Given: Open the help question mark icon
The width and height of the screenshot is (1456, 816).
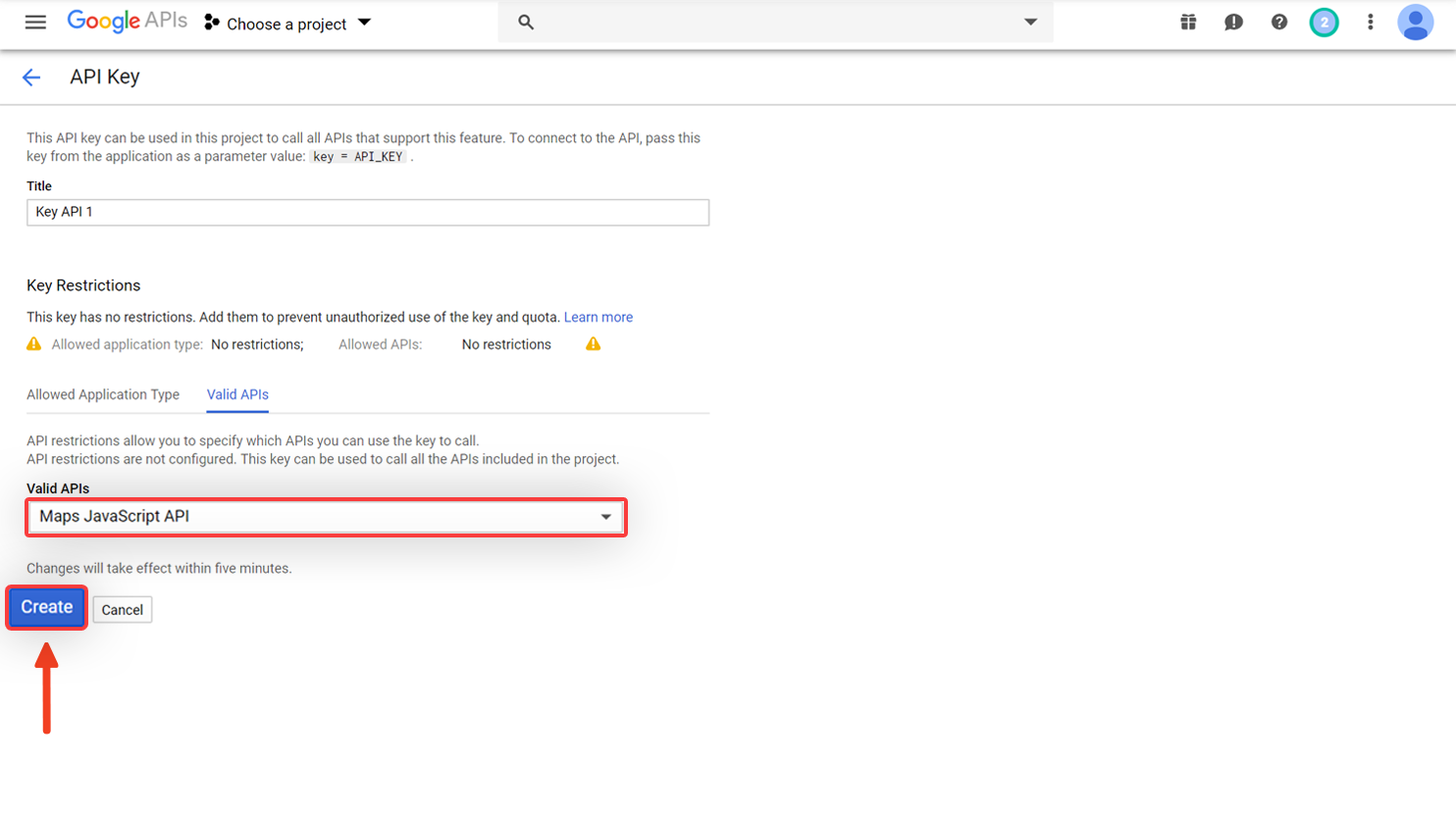Looking at the screenshot, I should tap(1279, 22).
